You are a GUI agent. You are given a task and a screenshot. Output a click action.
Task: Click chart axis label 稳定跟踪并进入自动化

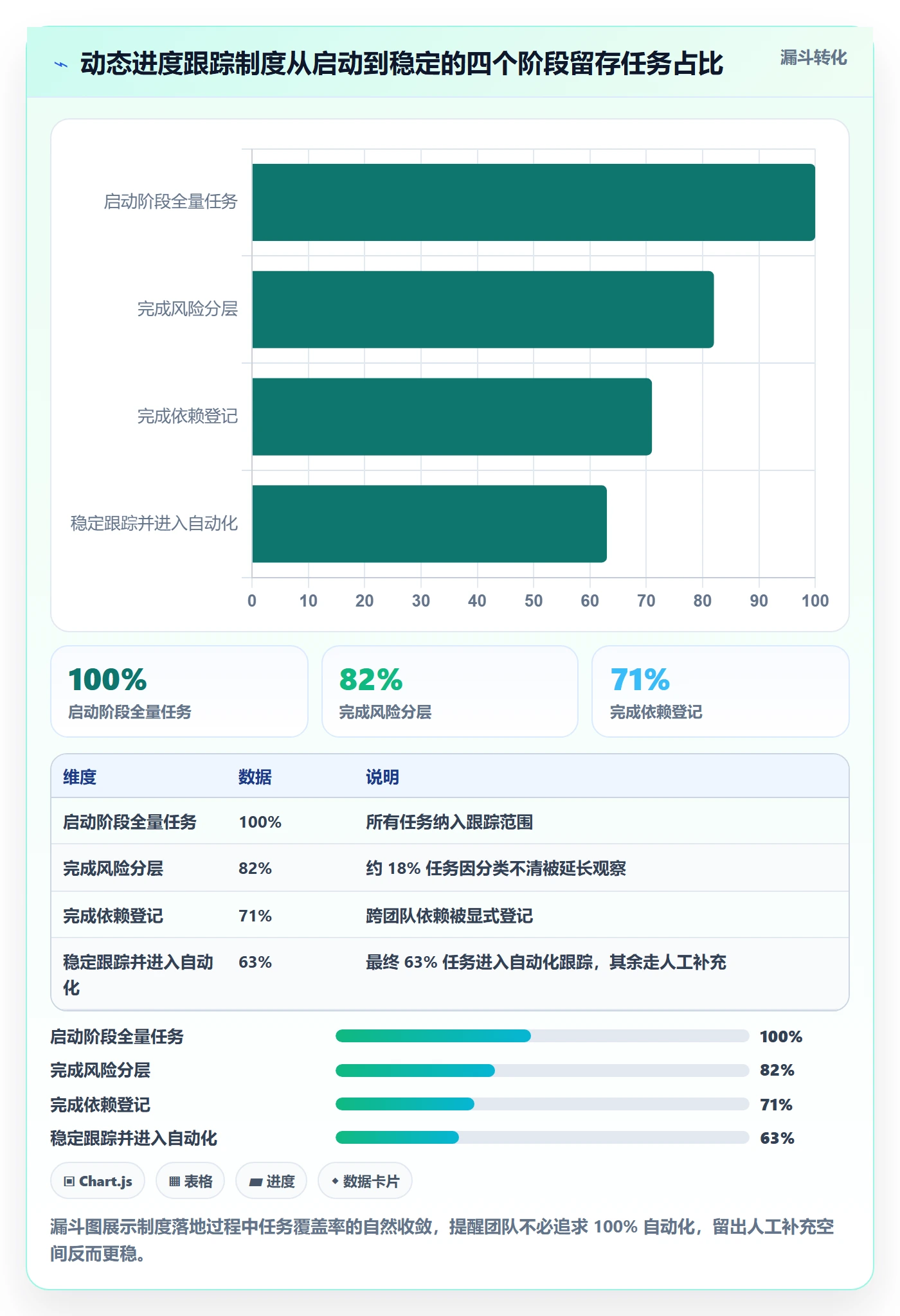click(154, 524)
